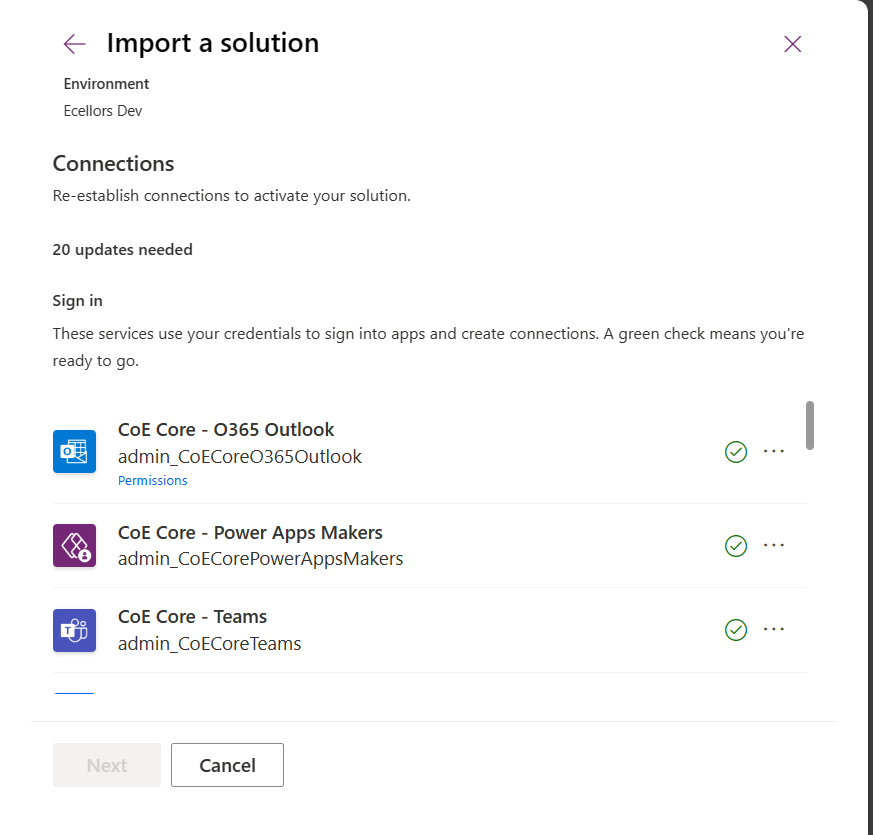Click the Cancel button
The image size is (873, 835).
[x=227, y=764]
